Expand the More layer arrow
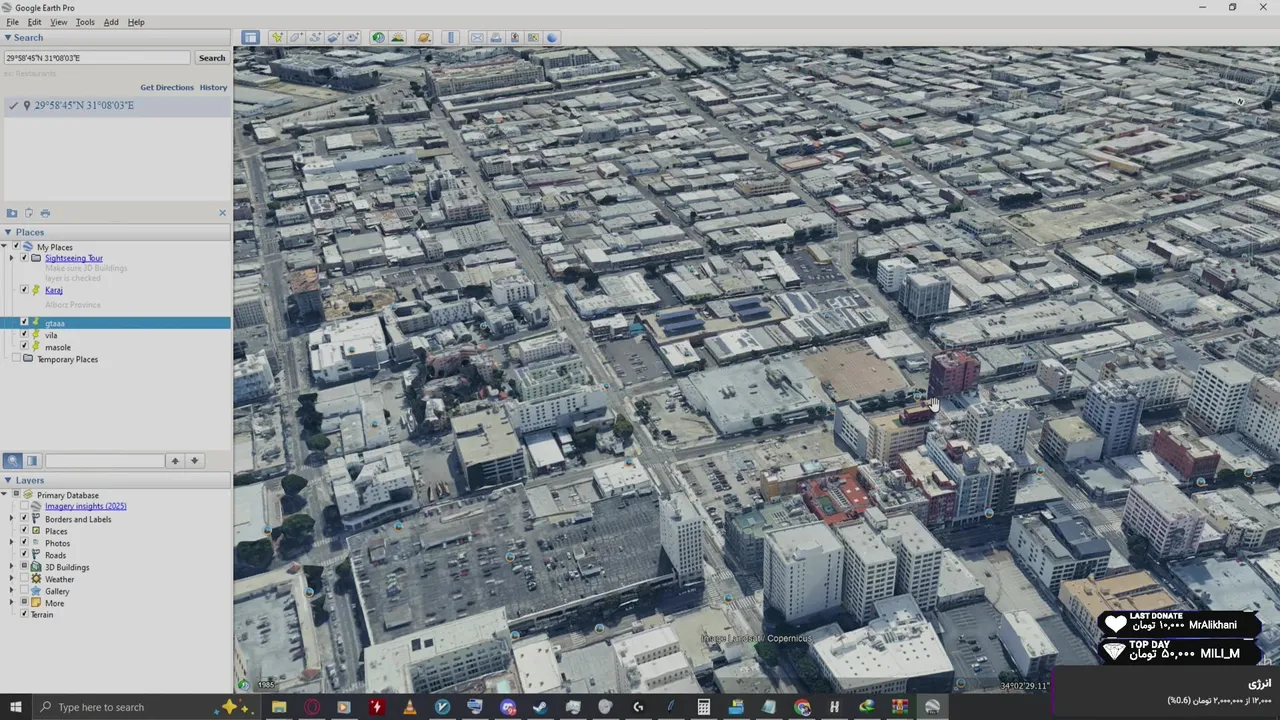The height and width of the screenshot is (720, 1280). pyautogui.click(x=12, y=603)
